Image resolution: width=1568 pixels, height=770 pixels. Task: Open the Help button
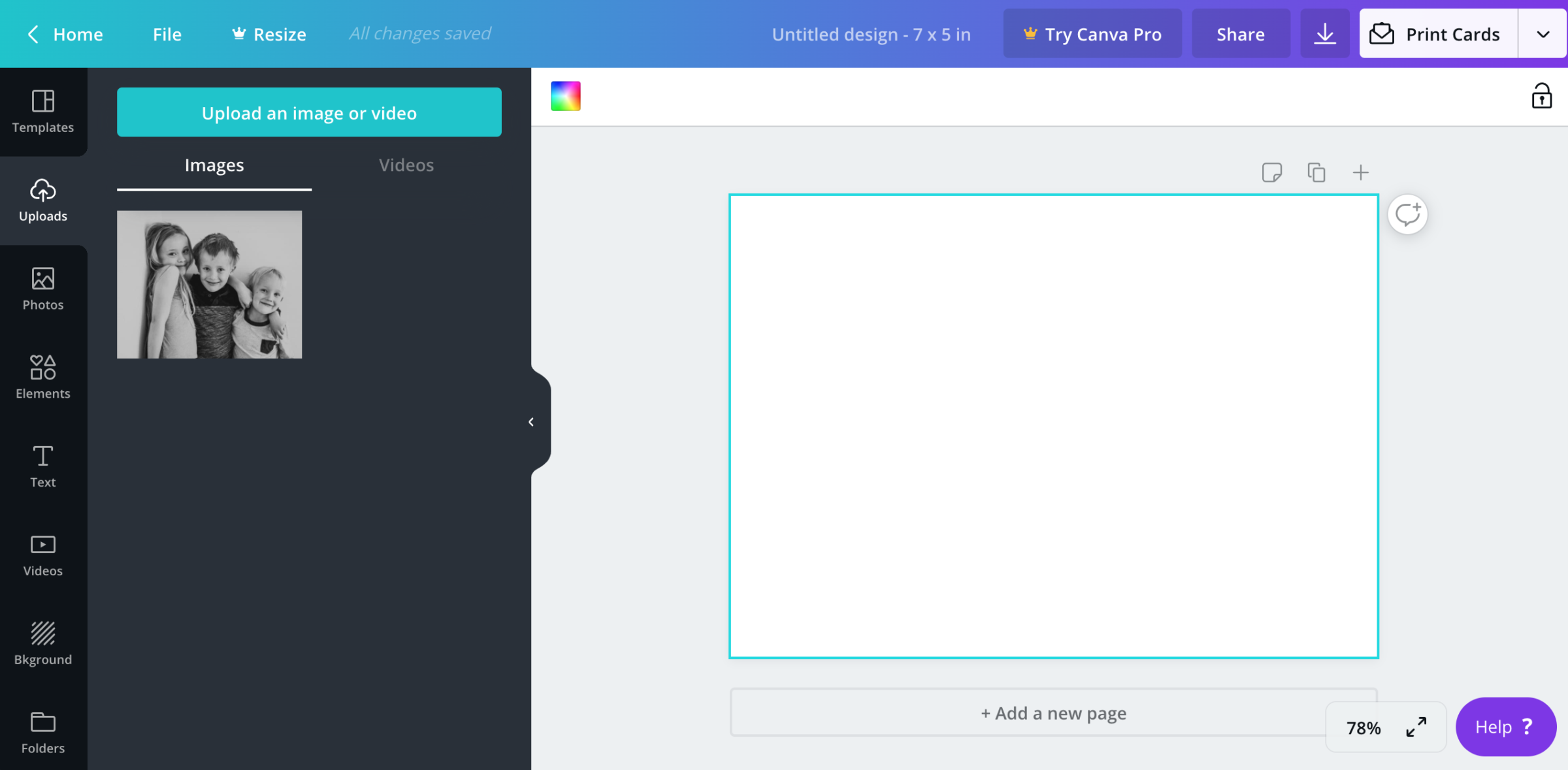1506,727
